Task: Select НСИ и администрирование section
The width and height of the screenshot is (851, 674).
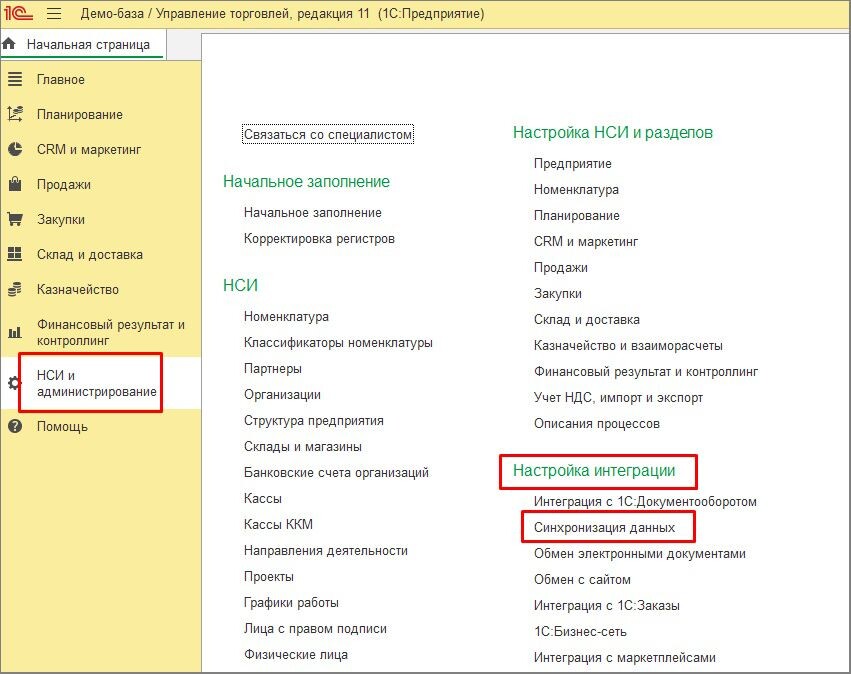Action: coord(97,383)
